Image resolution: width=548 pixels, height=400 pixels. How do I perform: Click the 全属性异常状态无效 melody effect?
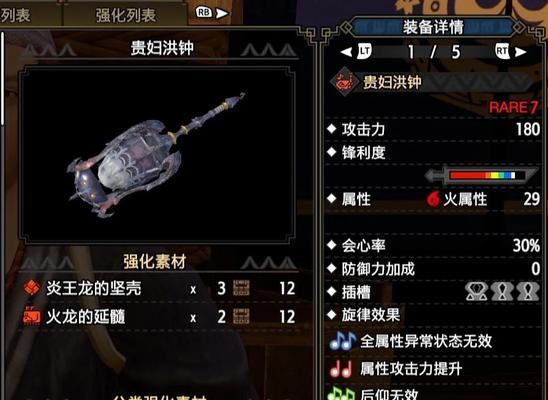point(426,341)
